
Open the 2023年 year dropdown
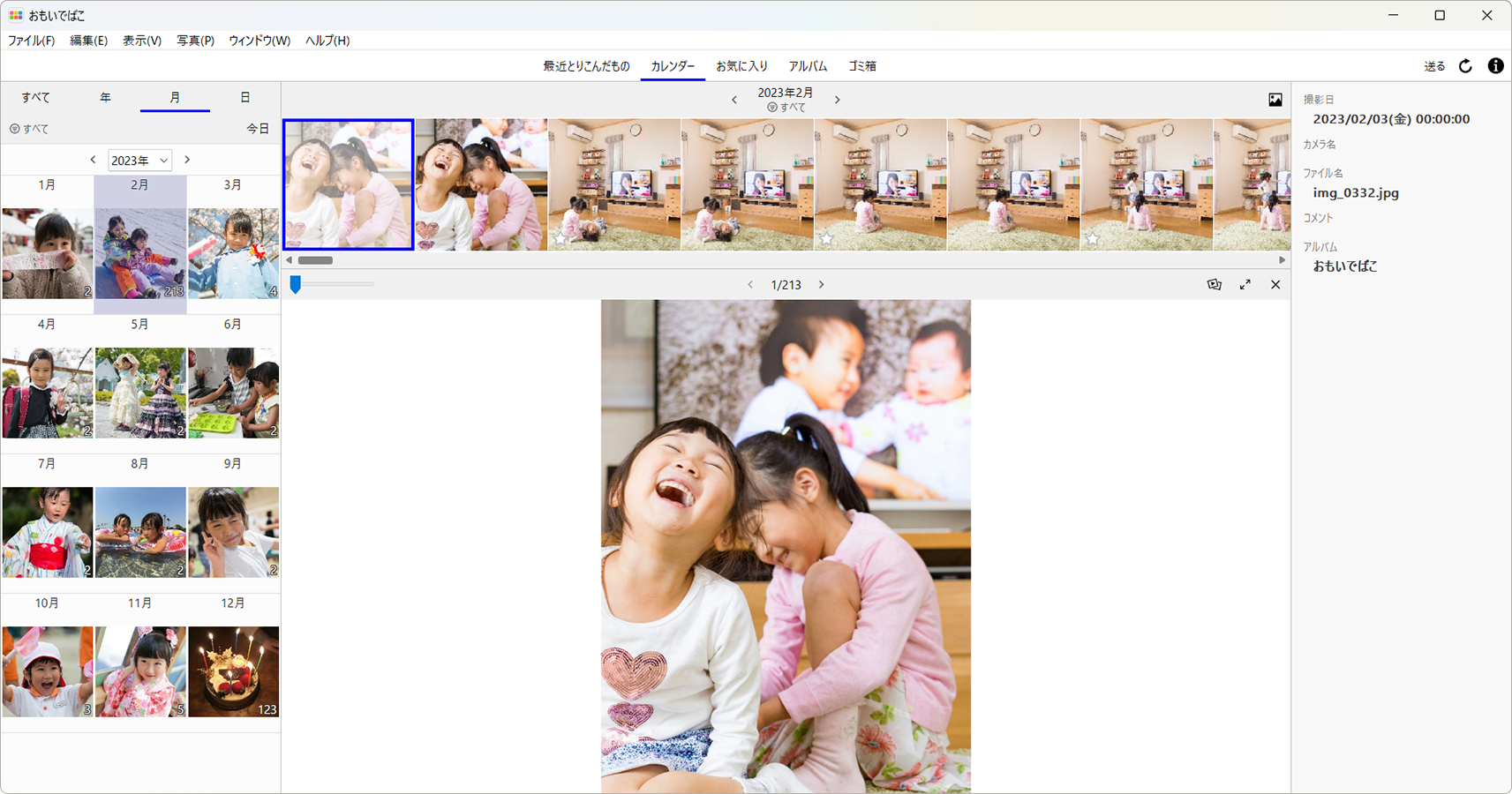139,160
